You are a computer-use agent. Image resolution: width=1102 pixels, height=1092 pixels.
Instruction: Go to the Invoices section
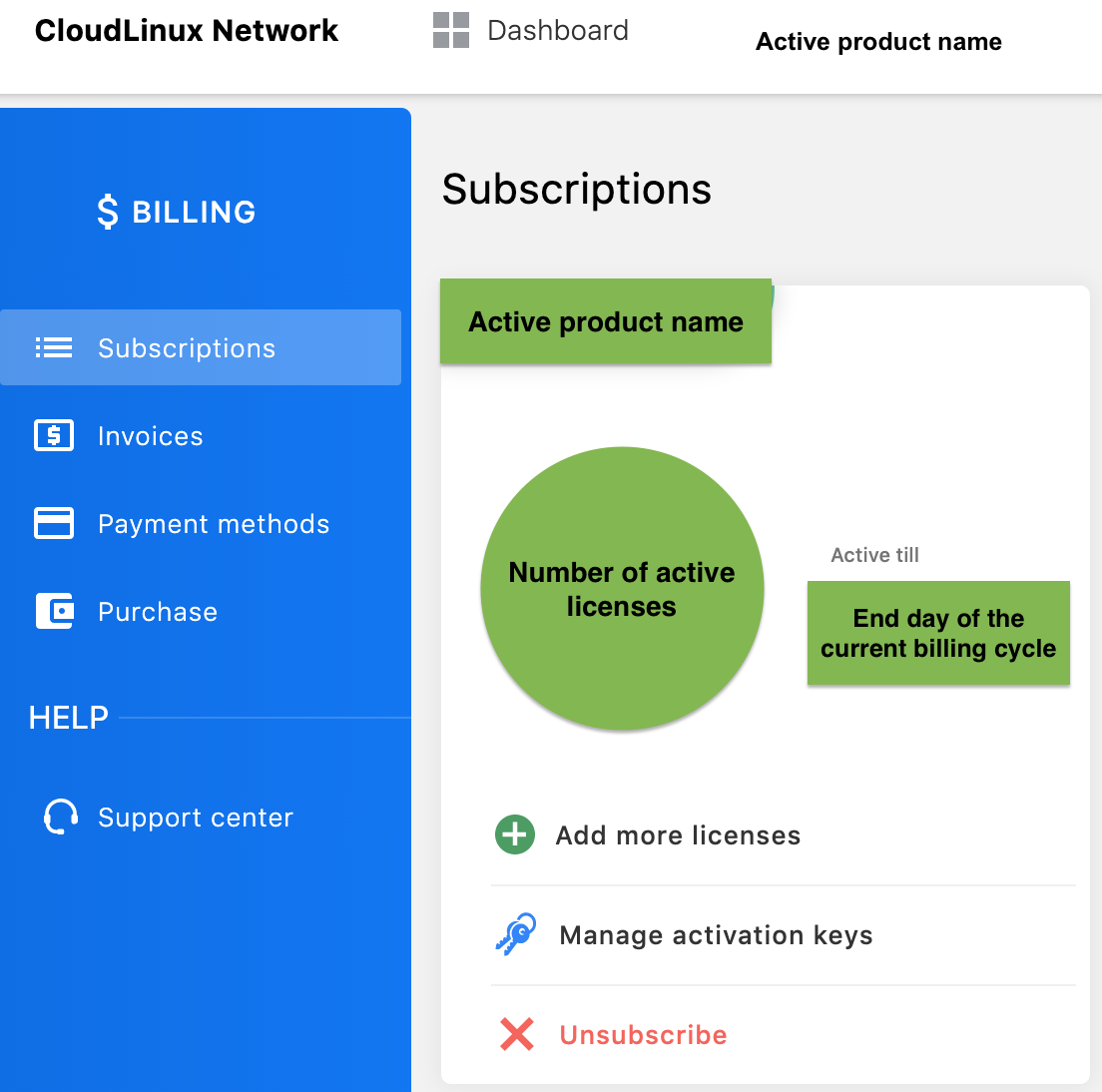pyautogui.click(x=151, y=436)
